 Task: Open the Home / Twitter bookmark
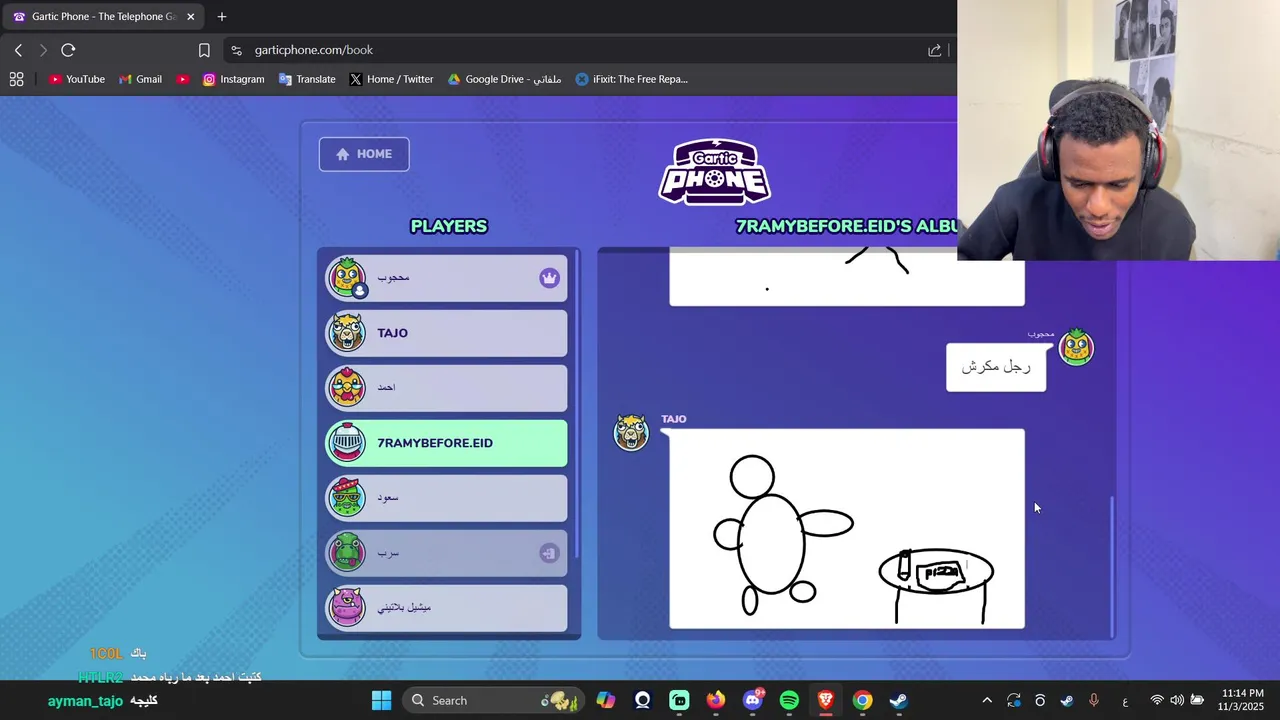click(x=391, y=79)
